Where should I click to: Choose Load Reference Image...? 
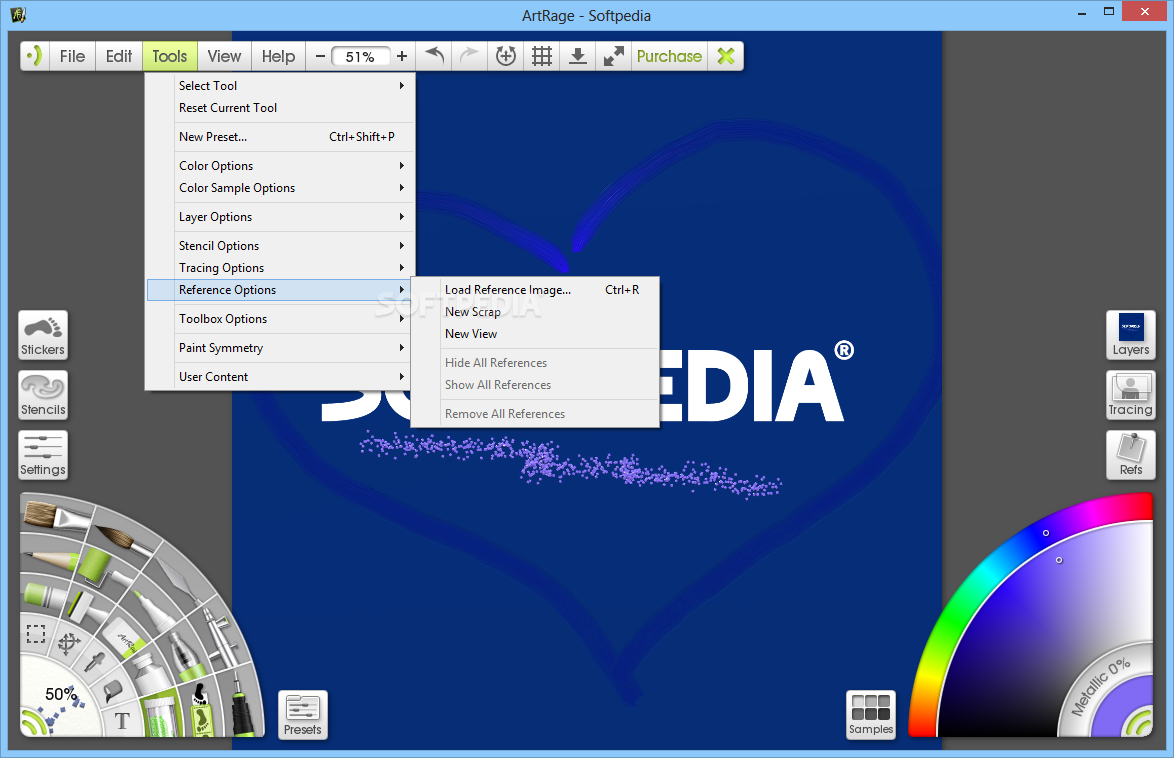point(535,290)
